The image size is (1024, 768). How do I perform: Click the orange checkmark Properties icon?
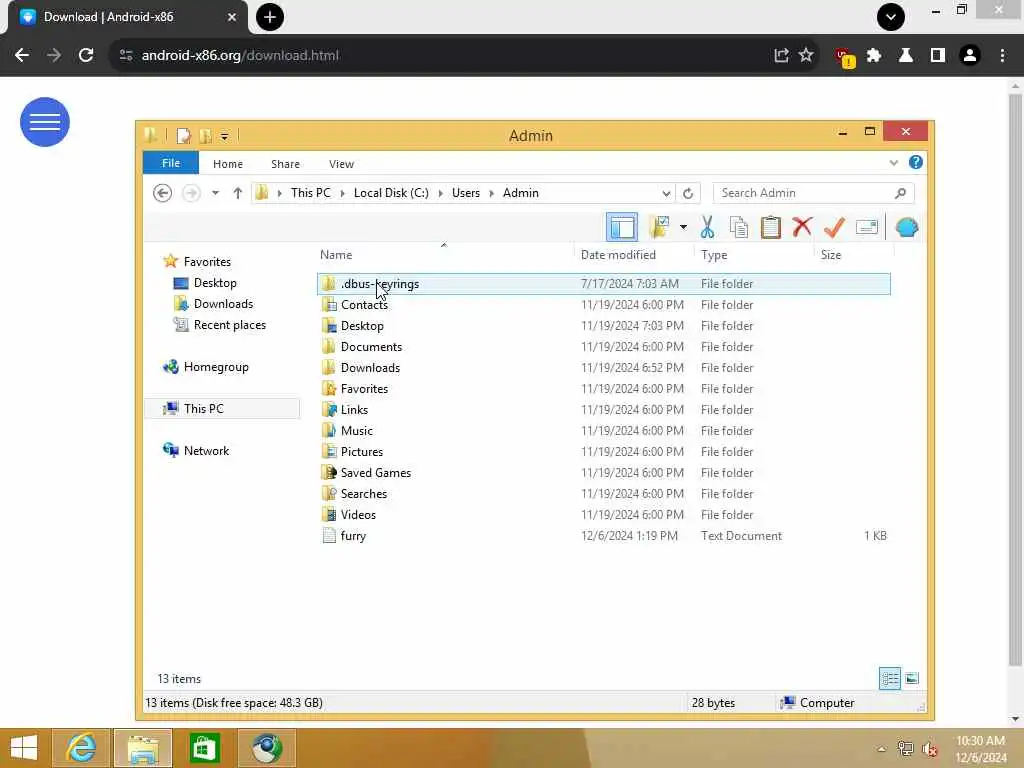click(x=834, y=227)
